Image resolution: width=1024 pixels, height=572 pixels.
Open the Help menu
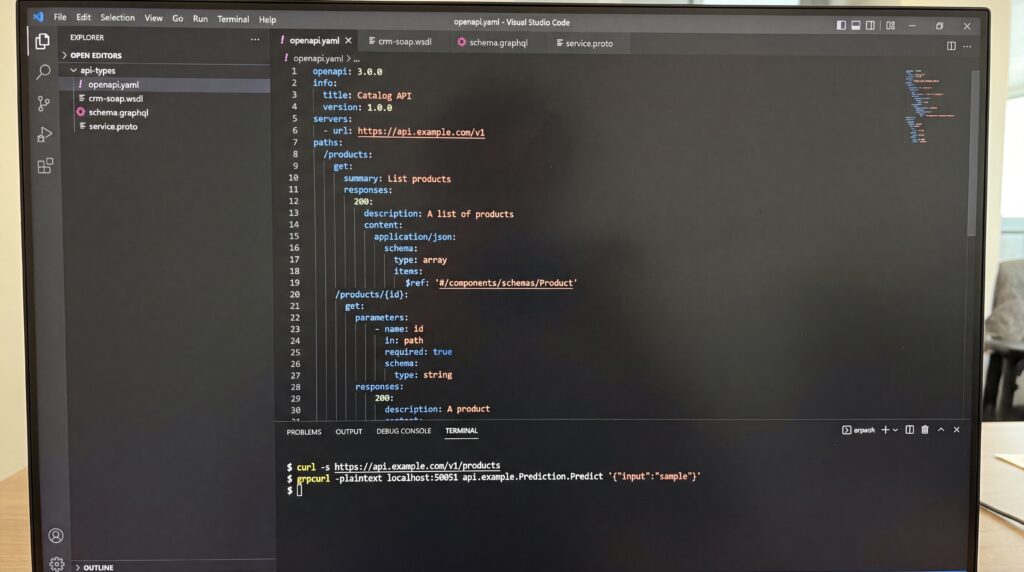[x=267, y=20]
